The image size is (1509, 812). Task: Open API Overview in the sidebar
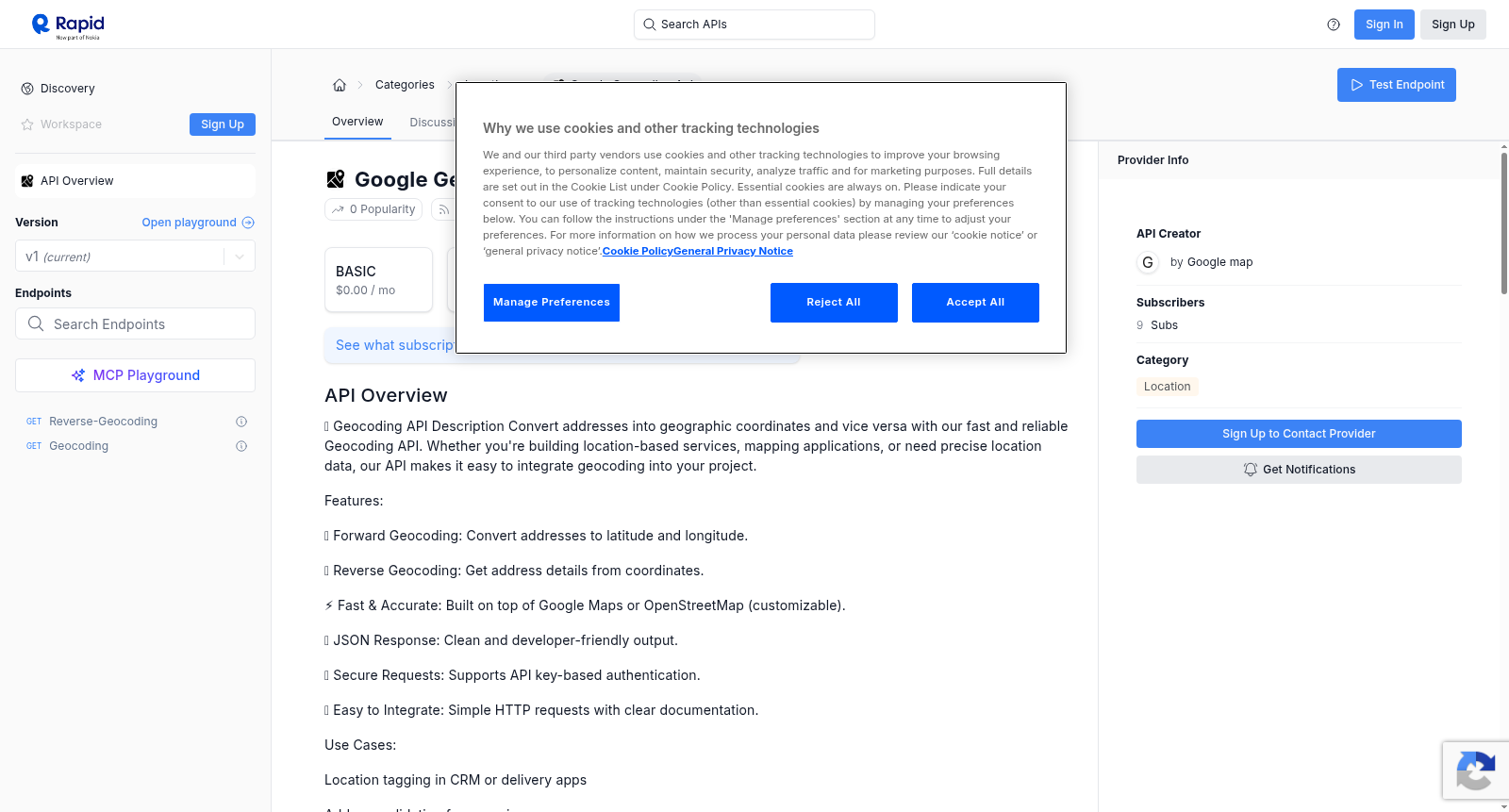pyautogui.click(x=135, y=181)
